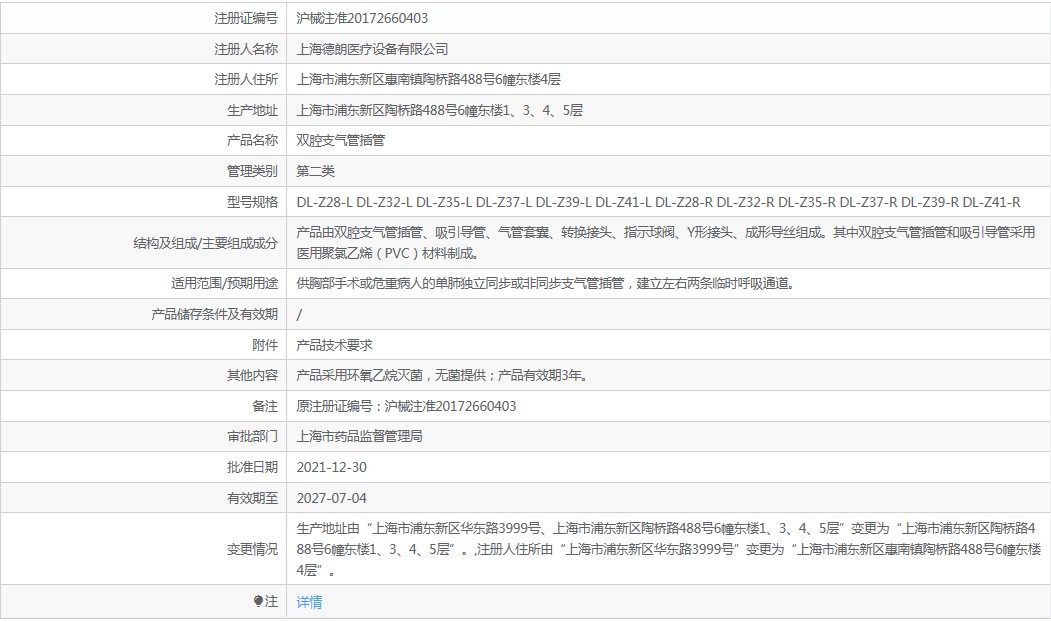Click the 注册人名称 label cell
This screenshot has width=1051, height=622.
pyautogui.click(x=246, y=49)
